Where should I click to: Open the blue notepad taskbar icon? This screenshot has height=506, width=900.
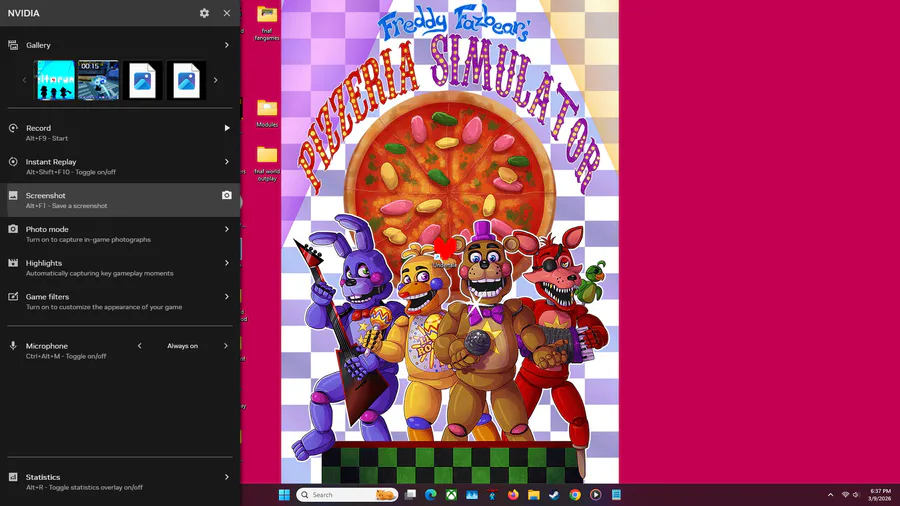click(x=616, y=495)
